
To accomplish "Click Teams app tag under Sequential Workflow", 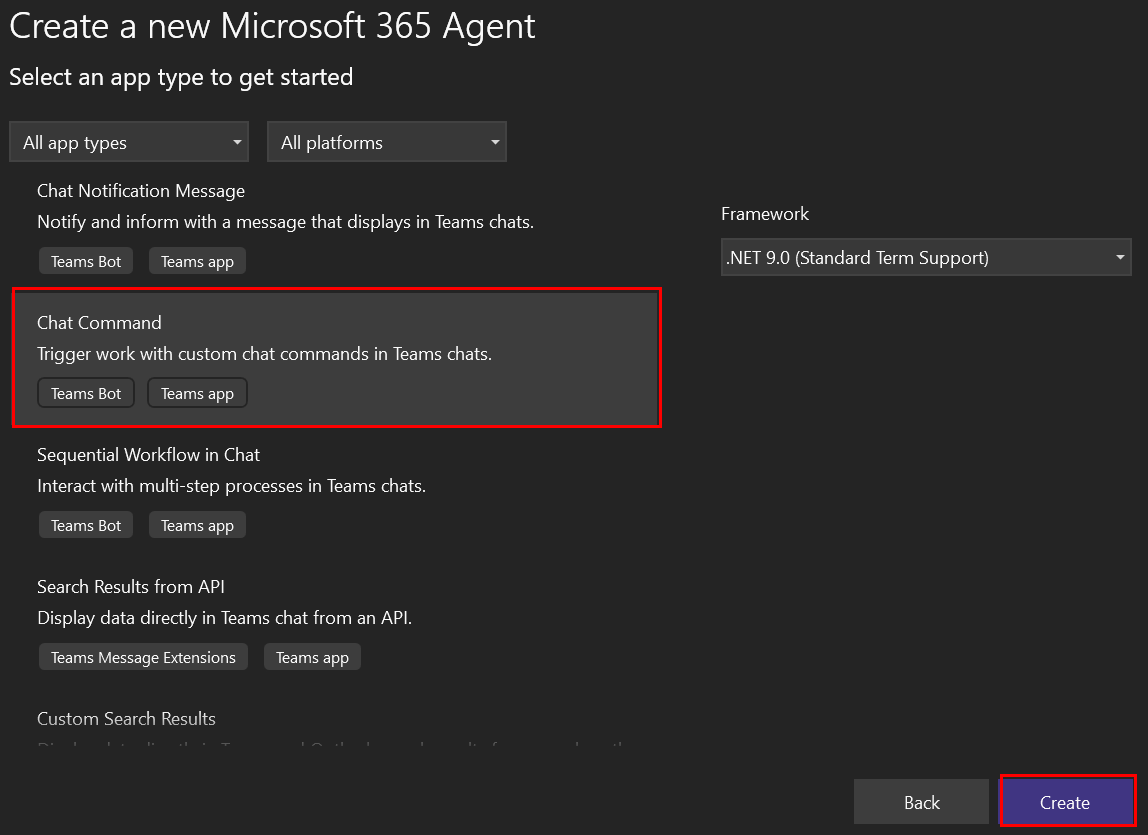I will coord(197,525).
